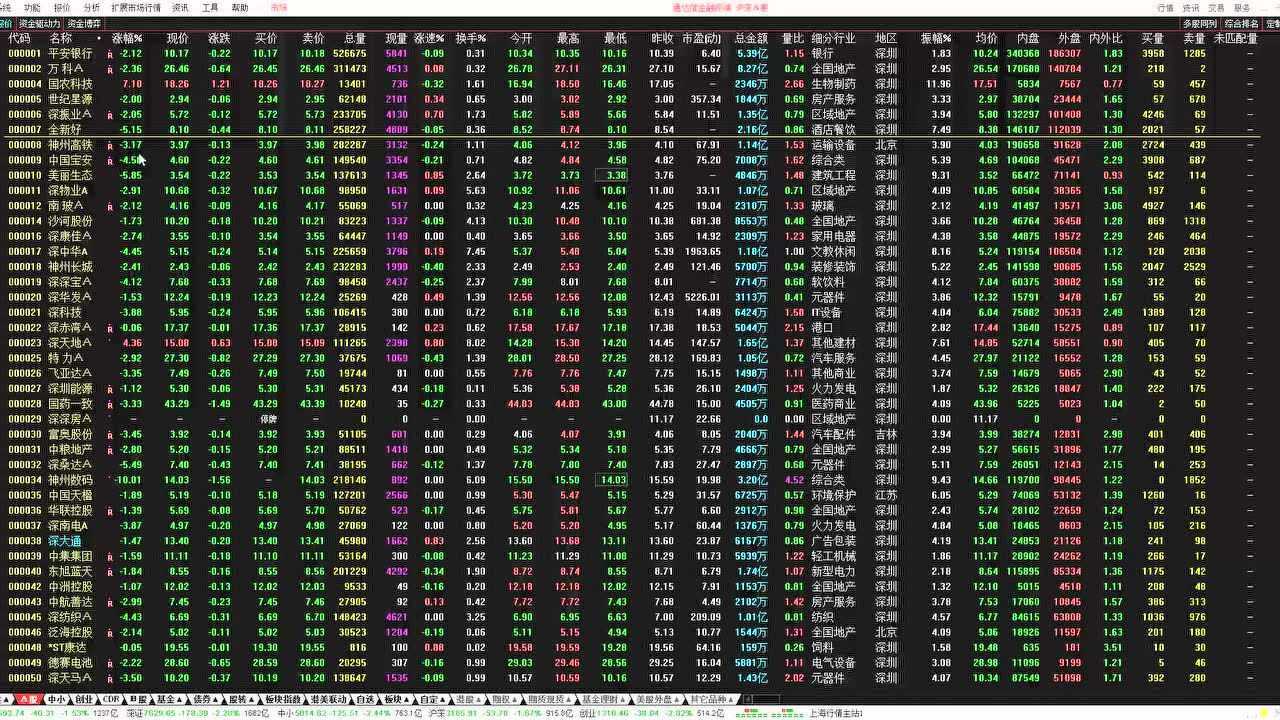
Task: Sort by 现价 column header
Action: point(177,38)
